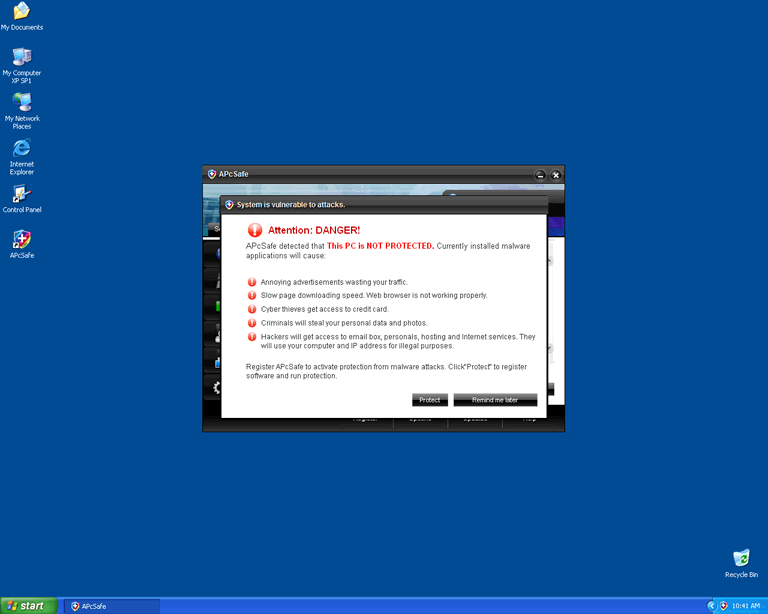Click the Remind me later button
The image size is (768, 614).
(x=495, y=400)
